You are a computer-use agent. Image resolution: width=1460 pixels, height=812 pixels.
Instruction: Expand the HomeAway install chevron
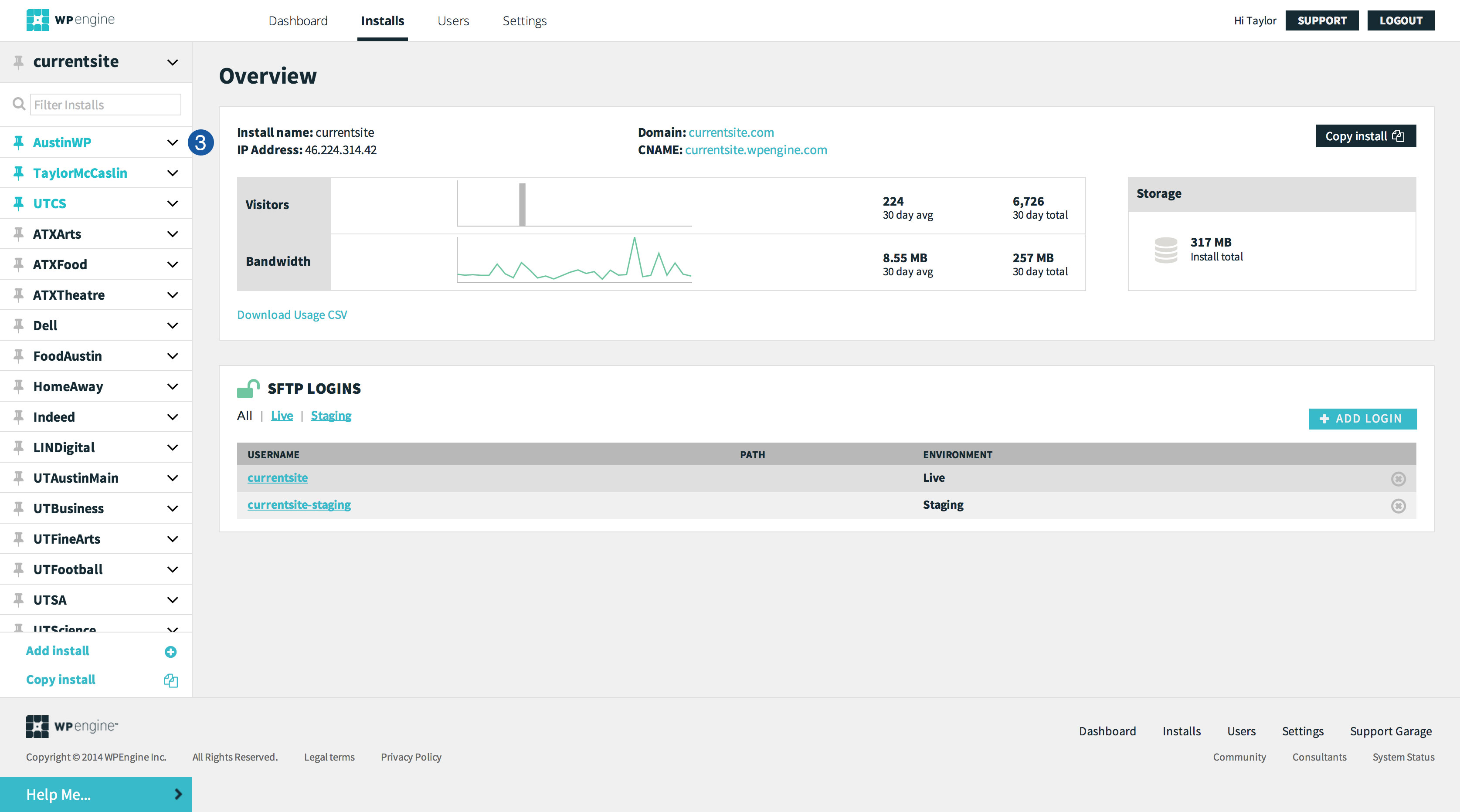click(173, 387)
